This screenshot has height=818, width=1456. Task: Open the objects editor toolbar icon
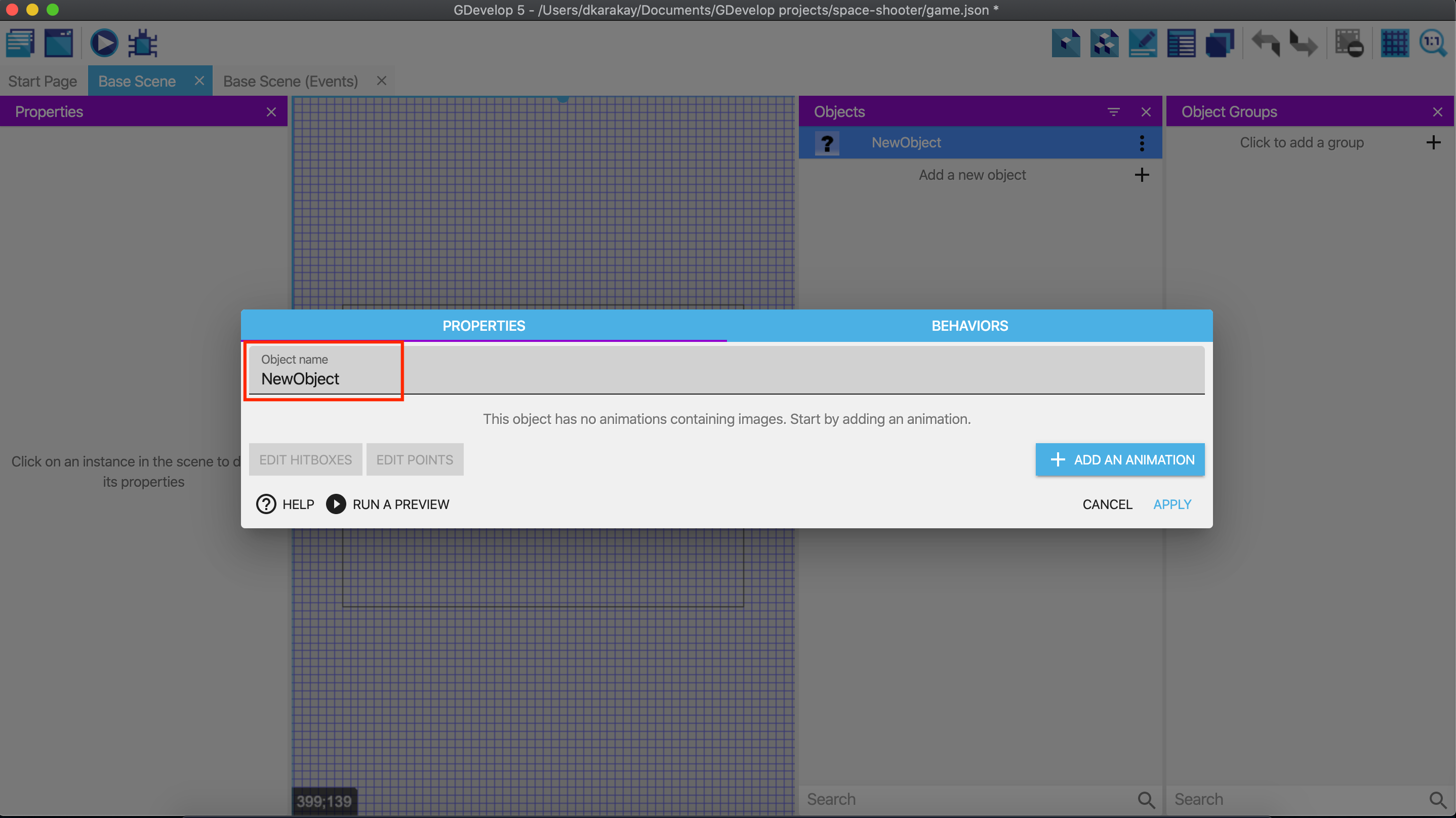point(1066,43)
